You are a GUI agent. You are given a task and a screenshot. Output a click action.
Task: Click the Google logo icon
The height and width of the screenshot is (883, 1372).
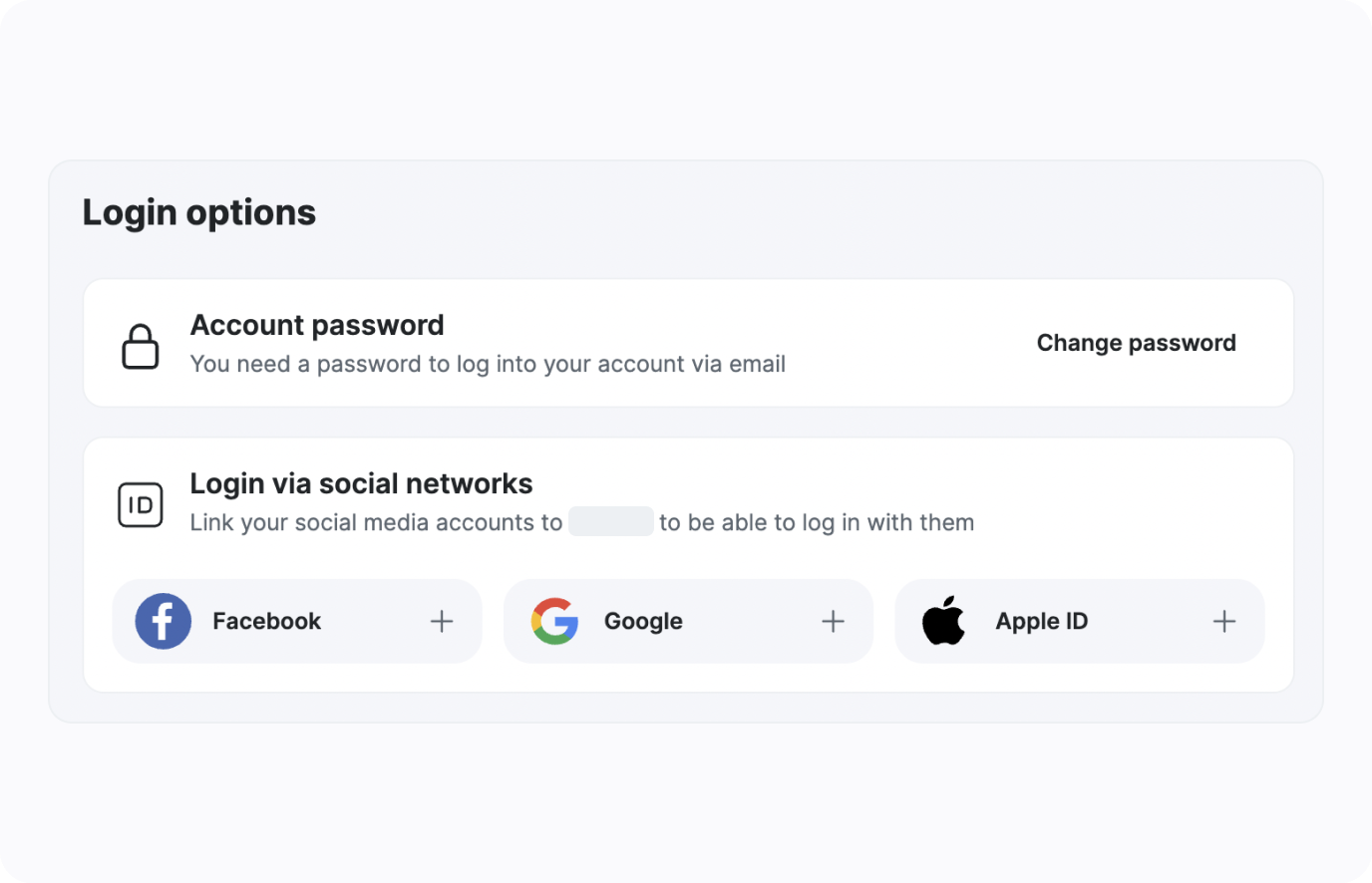click(554, 621)
